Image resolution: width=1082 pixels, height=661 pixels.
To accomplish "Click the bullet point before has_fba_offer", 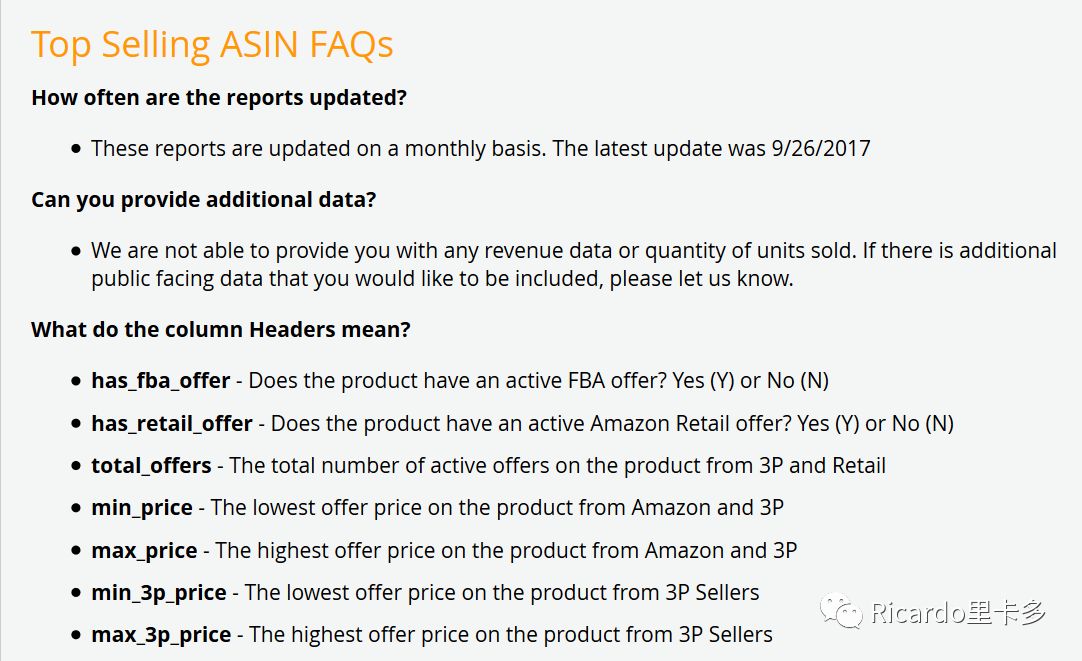I will point(76,381).
